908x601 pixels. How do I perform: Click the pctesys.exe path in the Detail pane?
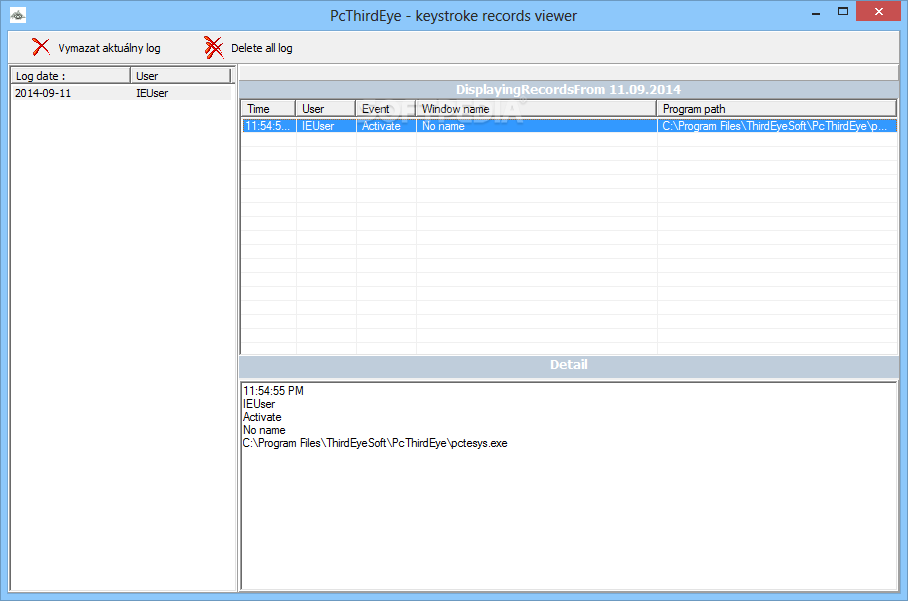click(x=375, y=443)
